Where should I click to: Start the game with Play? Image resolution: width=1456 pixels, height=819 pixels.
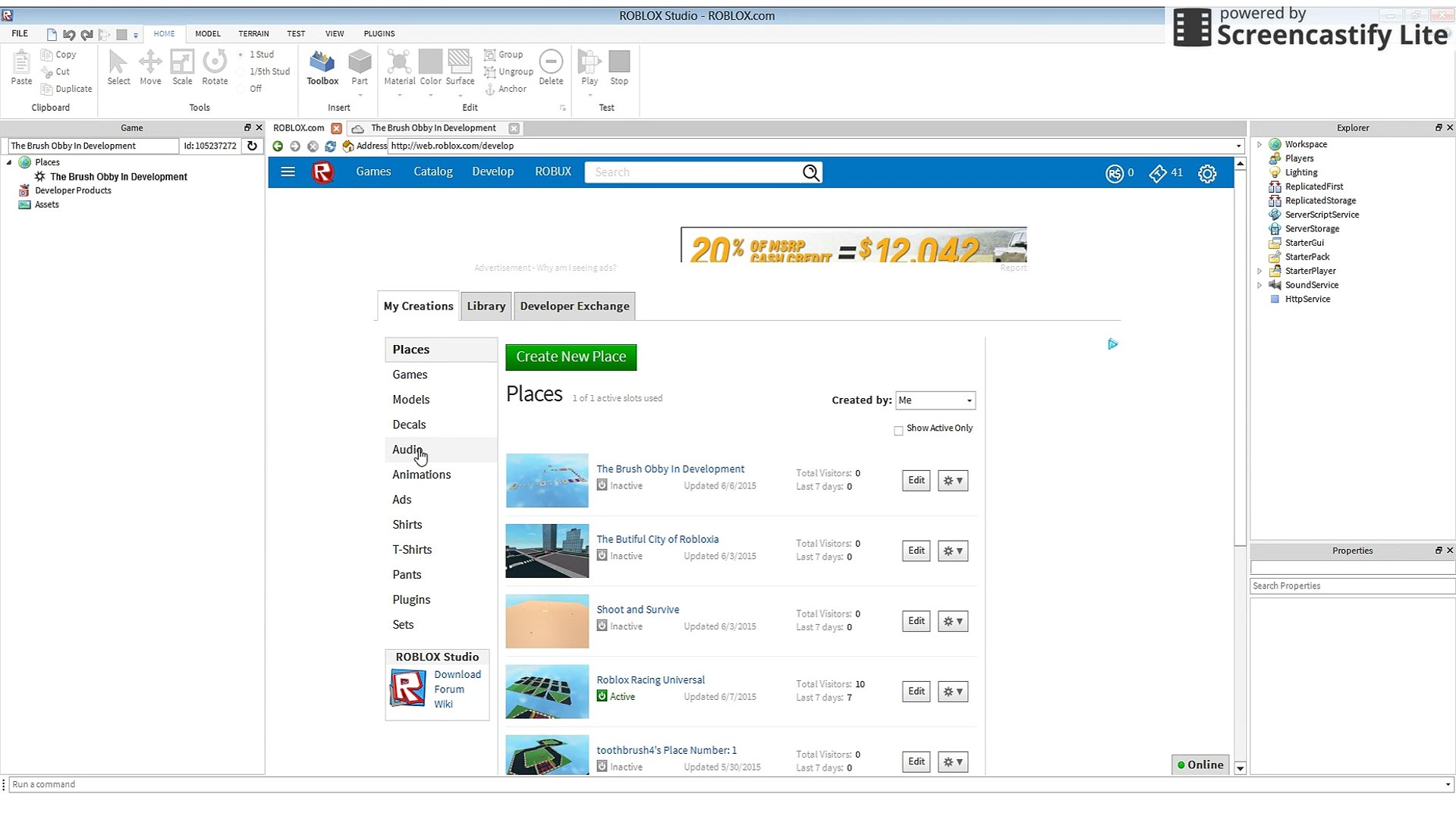(x=590, y=67)
